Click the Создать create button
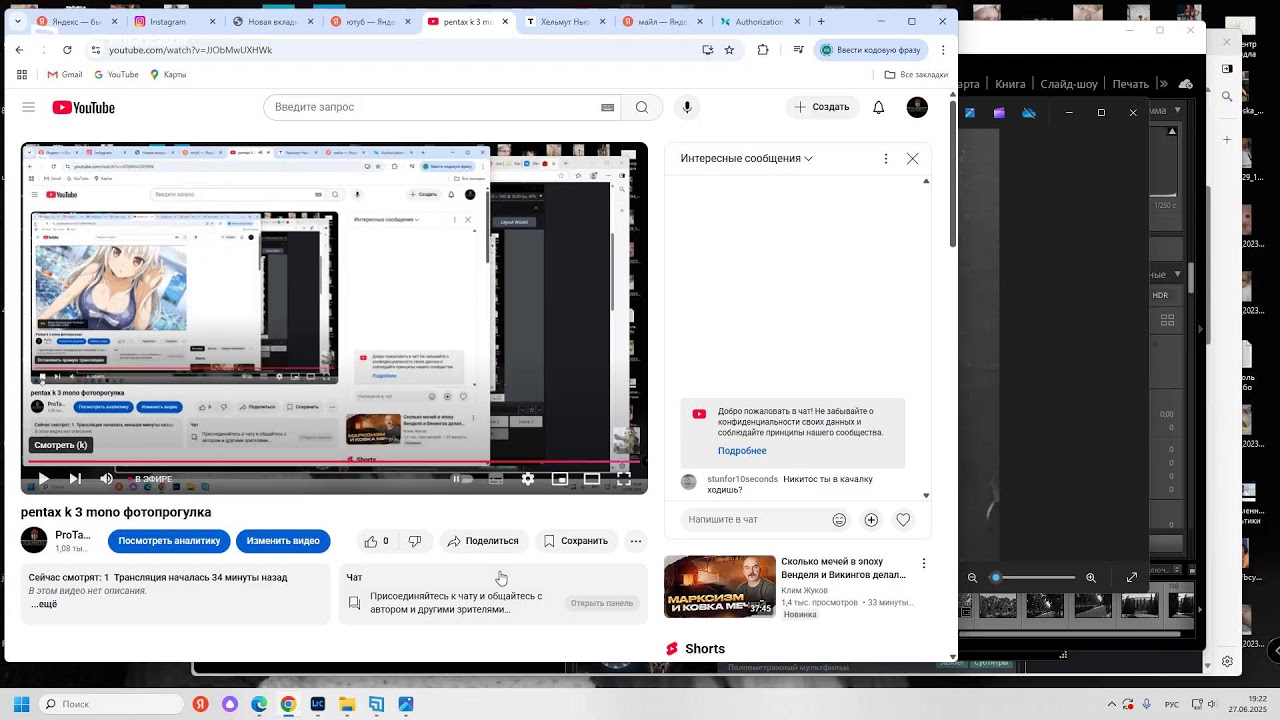Image resolution: width=1280 pixels, height=720 pixels. [823, 107]
